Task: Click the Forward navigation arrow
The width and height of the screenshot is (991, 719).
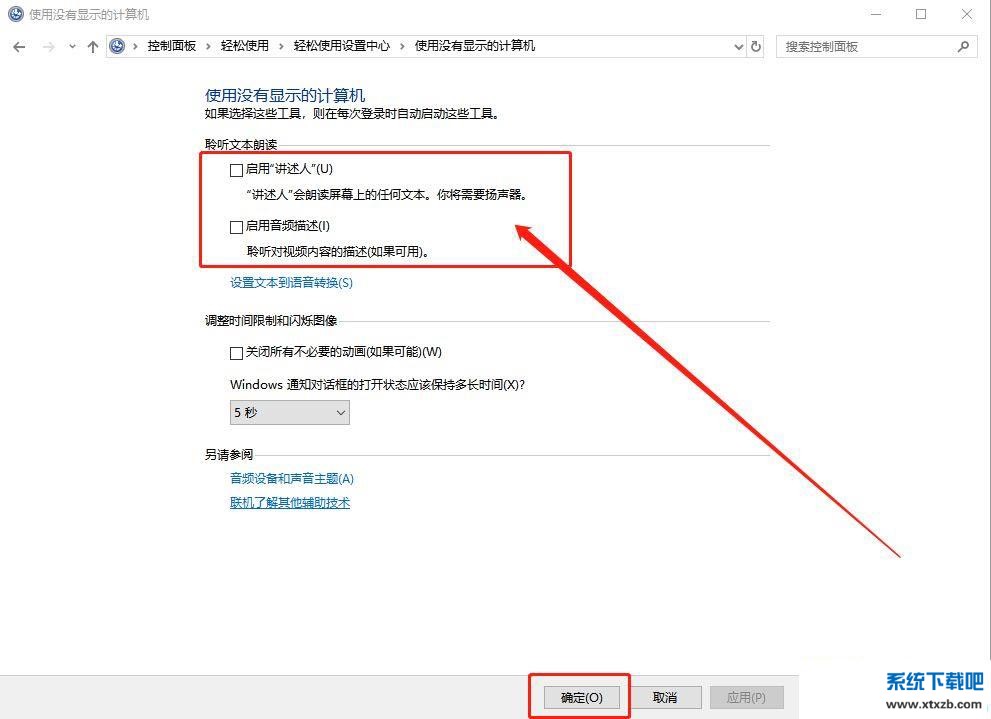Action: (x=48, y=46)
